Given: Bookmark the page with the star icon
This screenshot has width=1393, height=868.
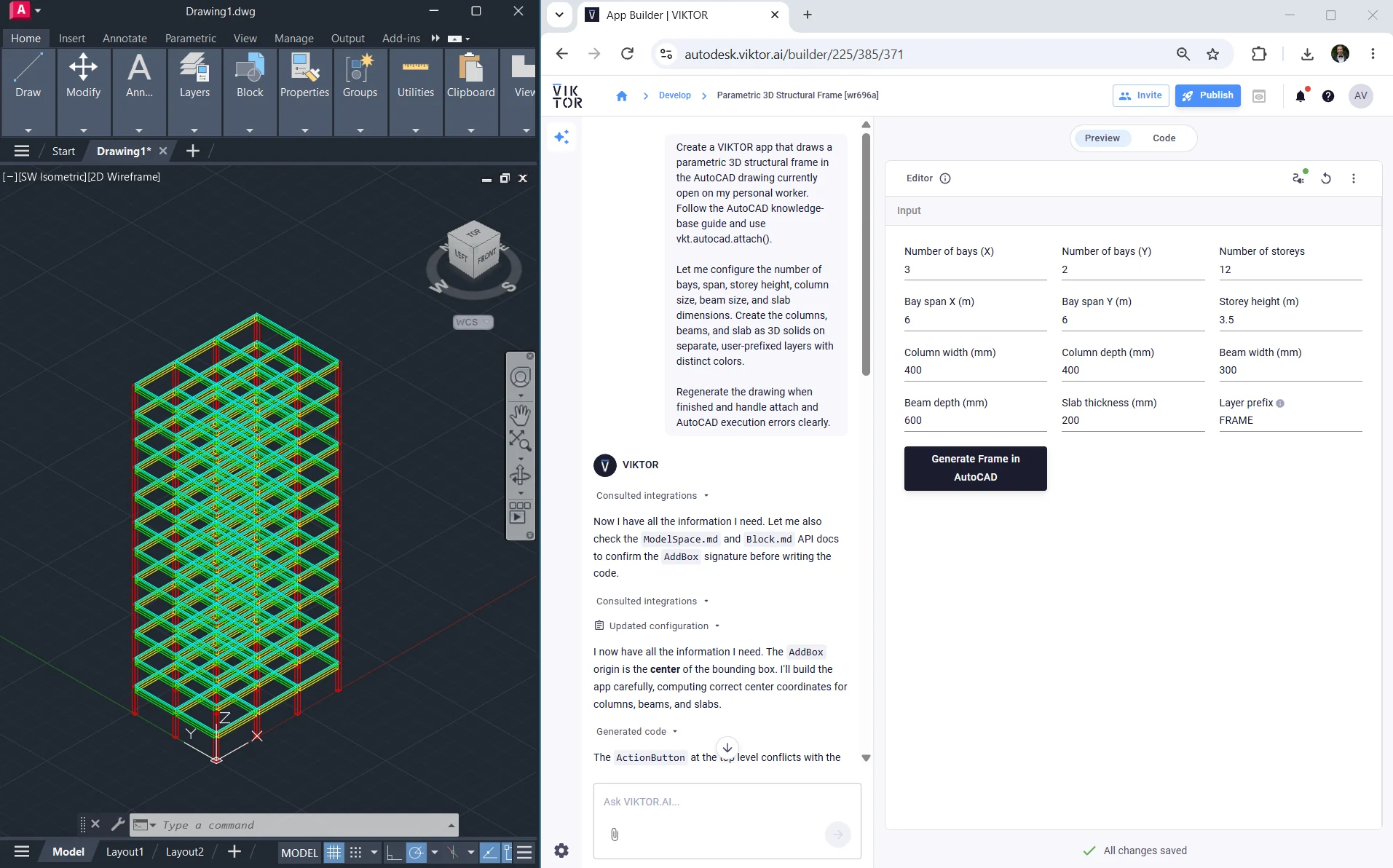Looking at the screenshot, I should pos(1212,54).
